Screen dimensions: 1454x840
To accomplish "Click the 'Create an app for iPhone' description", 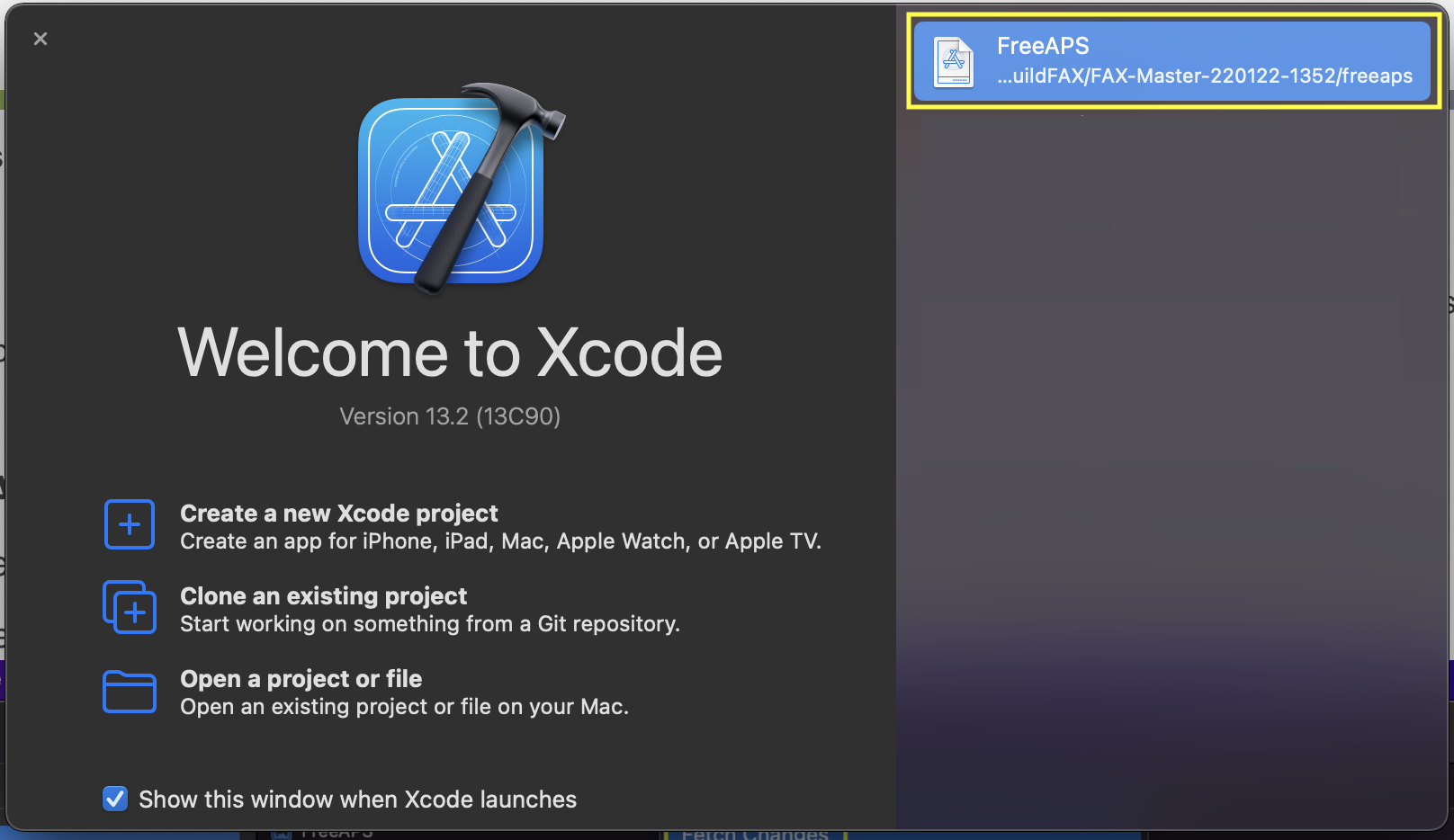I will tap(500, 541).
